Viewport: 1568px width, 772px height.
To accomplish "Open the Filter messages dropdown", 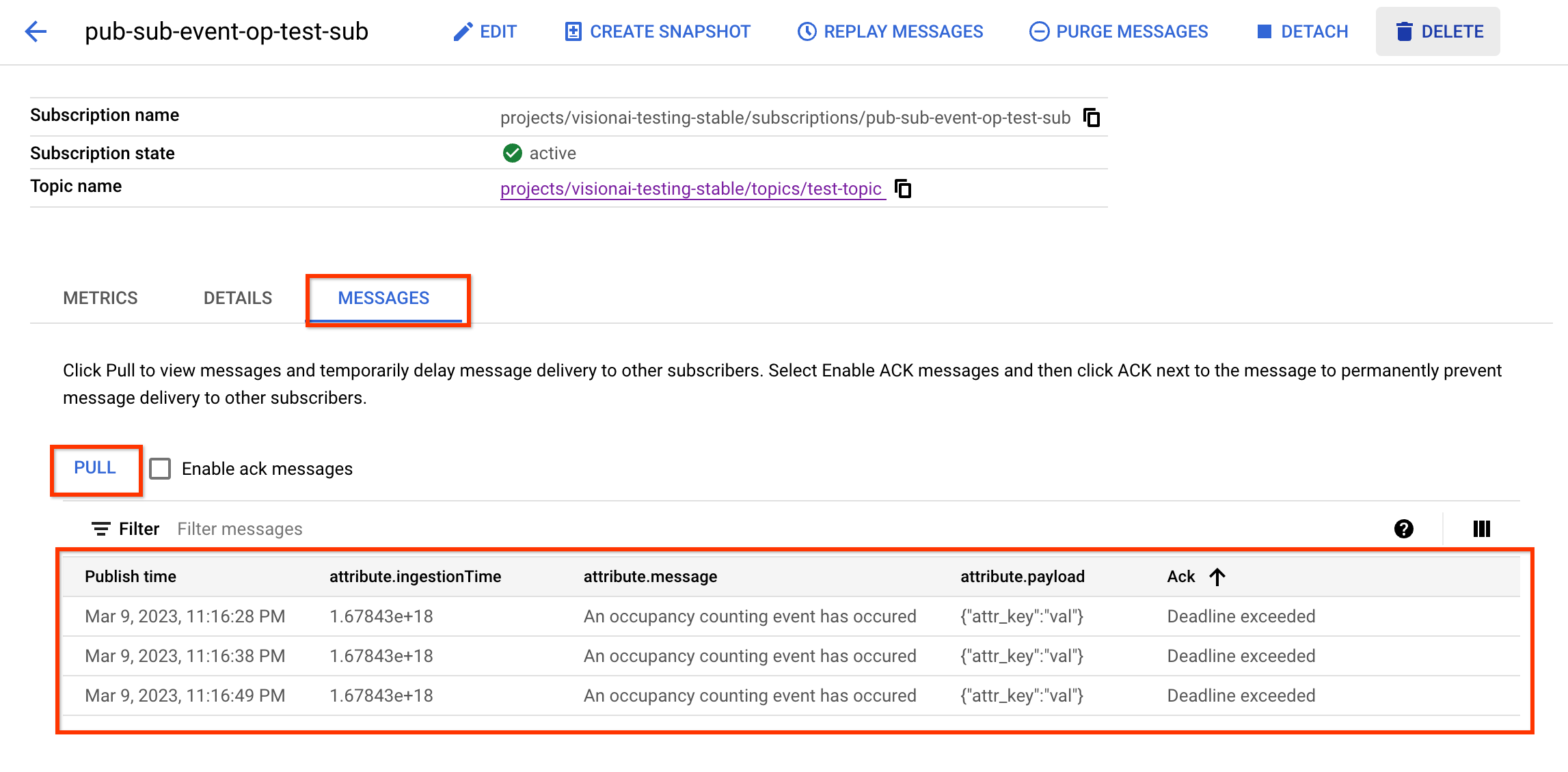I will tap(240, 529).
